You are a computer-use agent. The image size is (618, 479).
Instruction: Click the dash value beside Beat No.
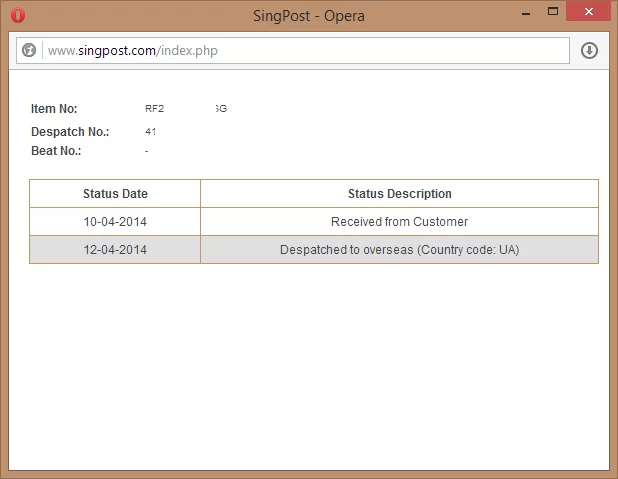coord(147,151)
